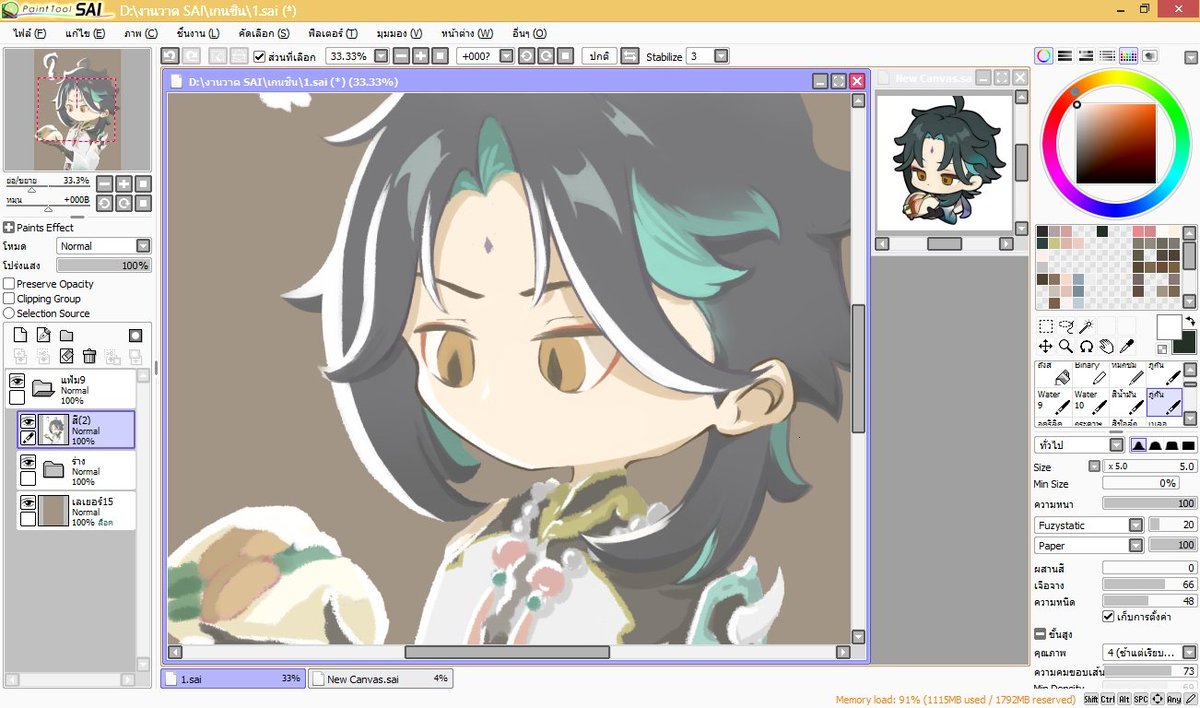Click the Any modifier button
This screenshot has height=708, width=1200.
click(1174, 699)
